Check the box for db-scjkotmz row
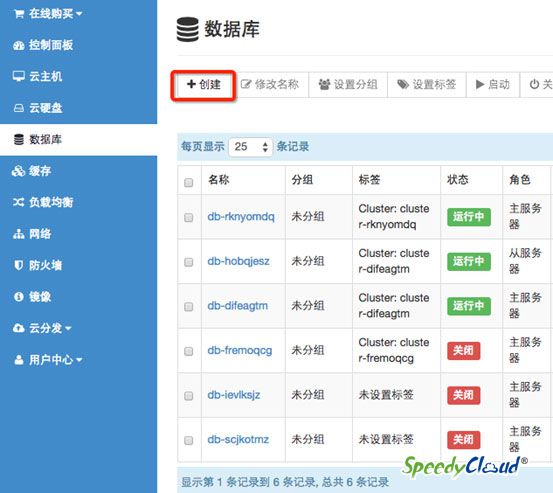The width and height of the screenshot is (553, 493). click(x=189, y=440)
